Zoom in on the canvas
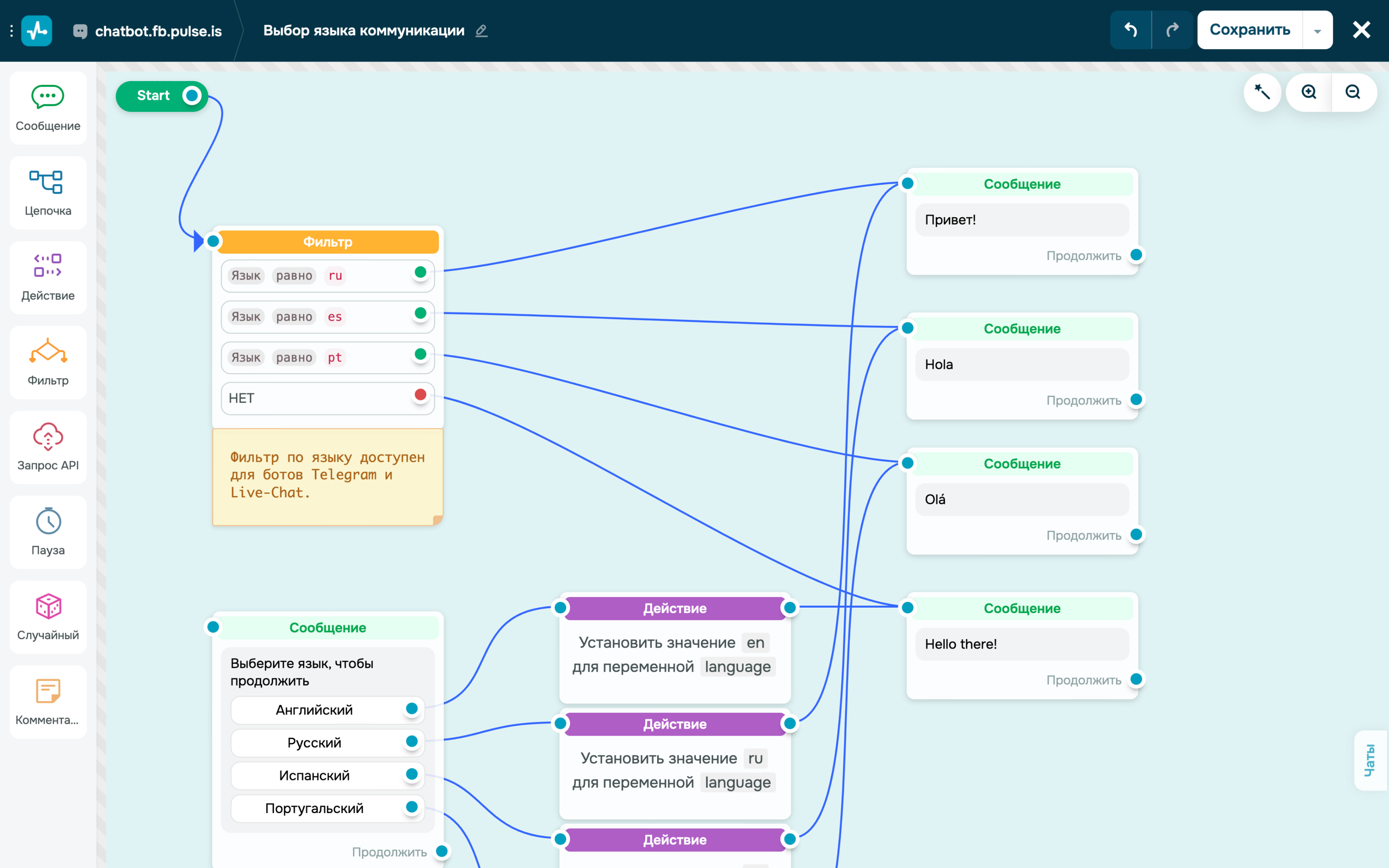Image resolution: width=1389 pixels, height=868 pixels. point(1309,93)
